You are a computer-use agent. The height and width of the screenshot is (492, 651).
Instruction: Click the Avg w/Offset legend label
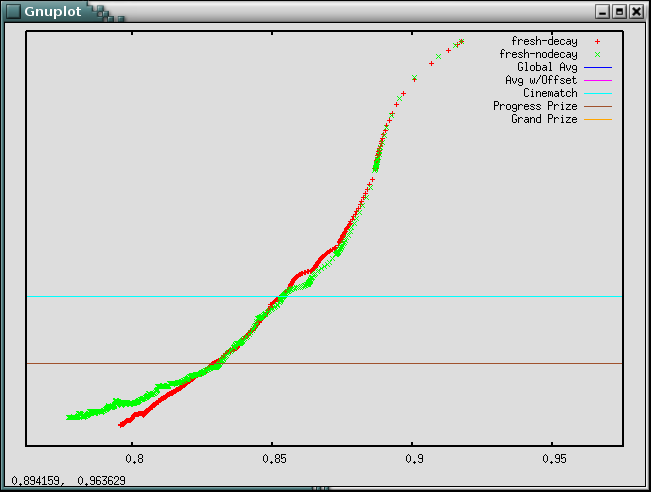point(541,80)
